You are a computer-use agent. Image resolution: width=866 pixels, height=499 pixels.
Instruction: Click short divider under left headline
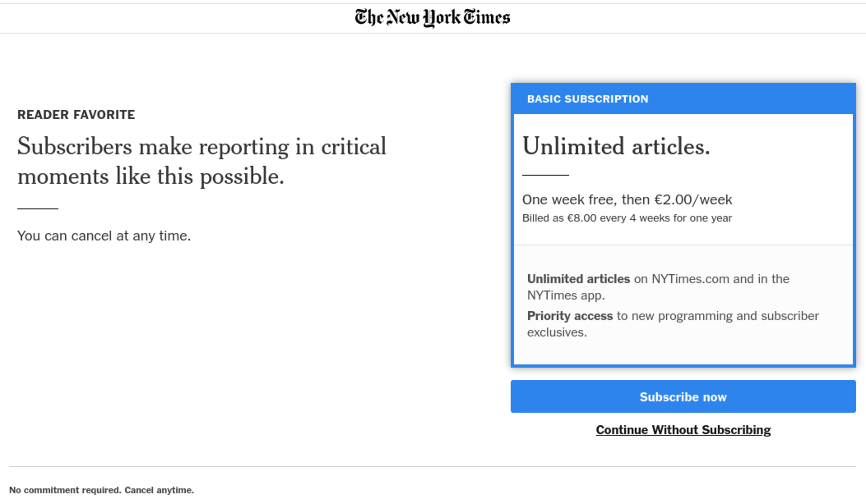click(x=38, y=208)
